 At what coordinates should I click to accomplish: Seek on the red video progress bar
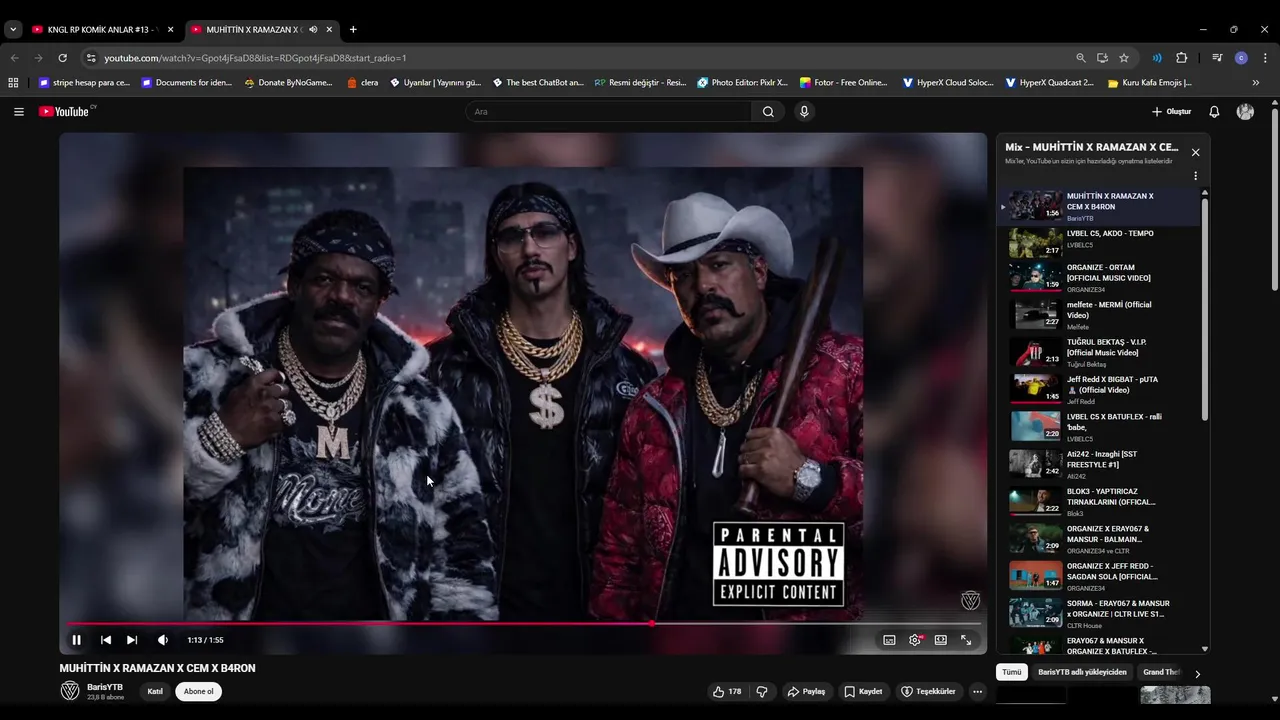(x=523, y=623)
